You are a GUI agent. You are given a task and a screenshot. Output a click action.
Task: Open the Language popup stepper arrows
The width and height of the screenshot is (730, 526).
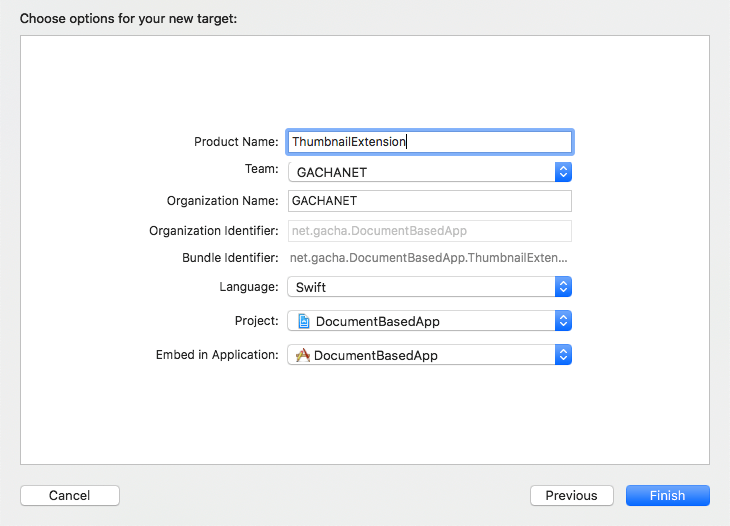(563, 287)
